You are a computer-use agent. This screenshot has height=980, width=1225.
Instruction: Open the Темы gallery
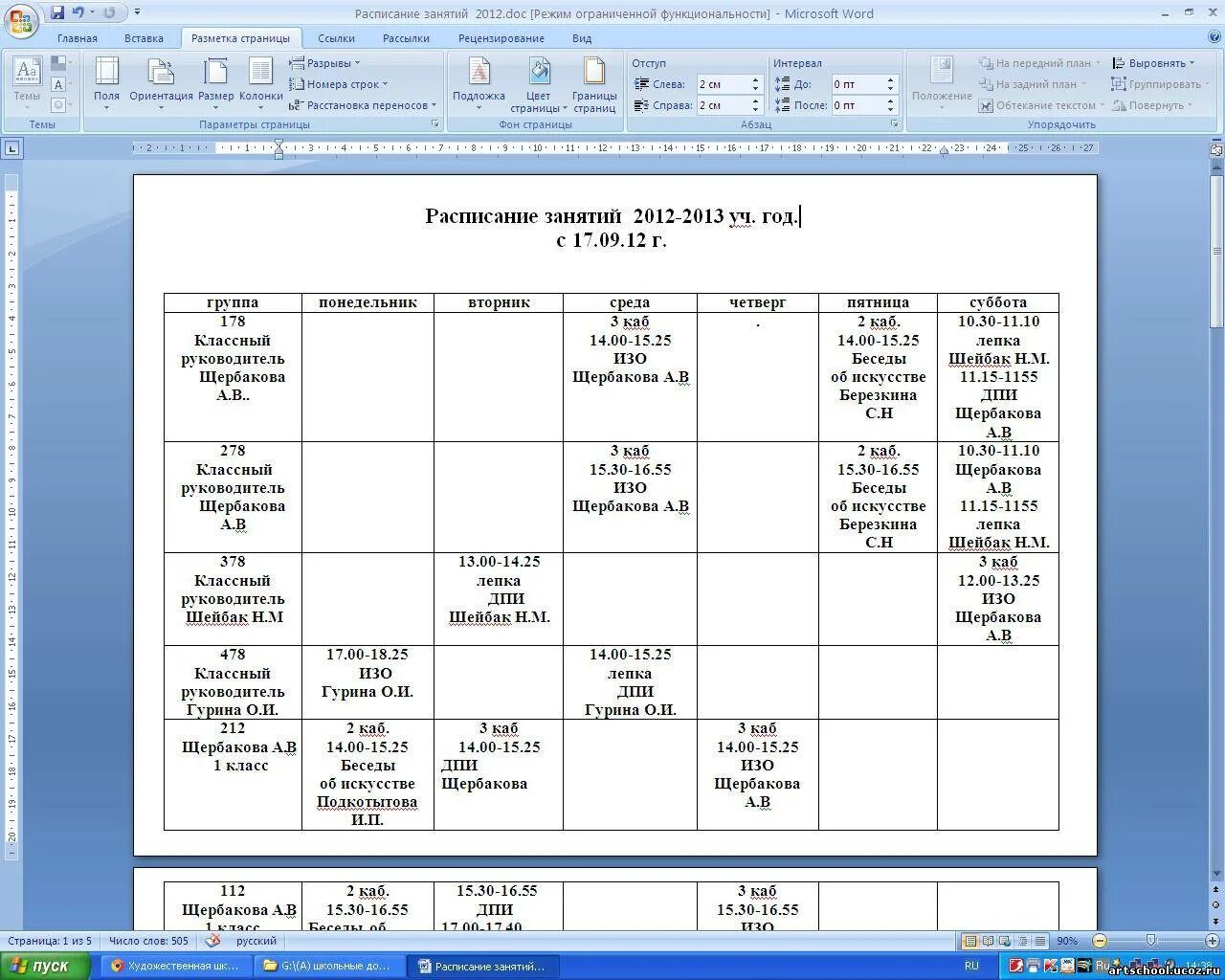pyautogui.click(x=27, y=83)
